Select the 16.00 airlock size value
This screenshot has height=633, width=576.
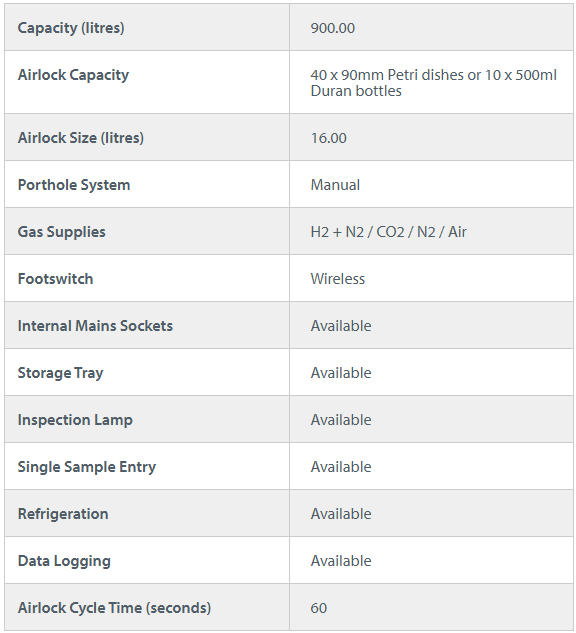pyautogui.click(x=329, y=138)
